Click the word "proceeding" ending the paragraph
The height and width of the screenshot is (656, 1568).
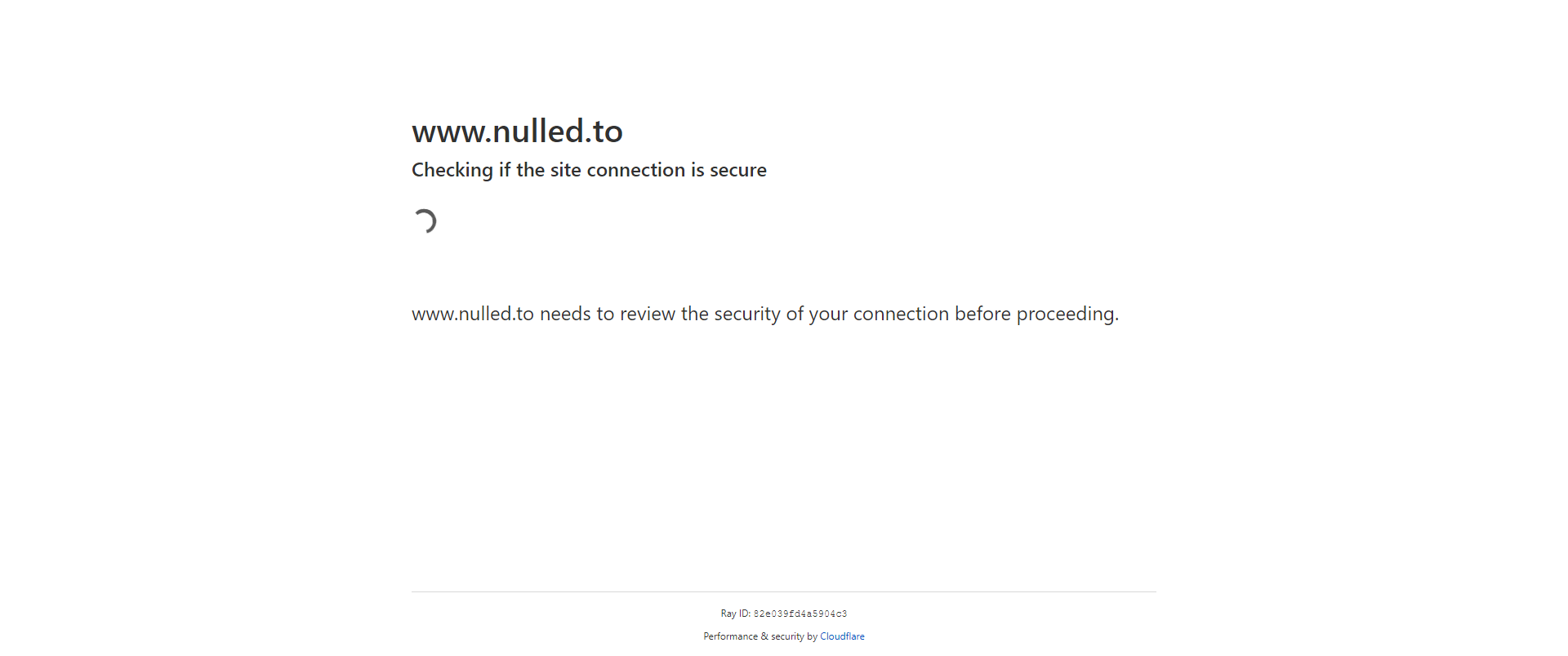coord(1067,314)
